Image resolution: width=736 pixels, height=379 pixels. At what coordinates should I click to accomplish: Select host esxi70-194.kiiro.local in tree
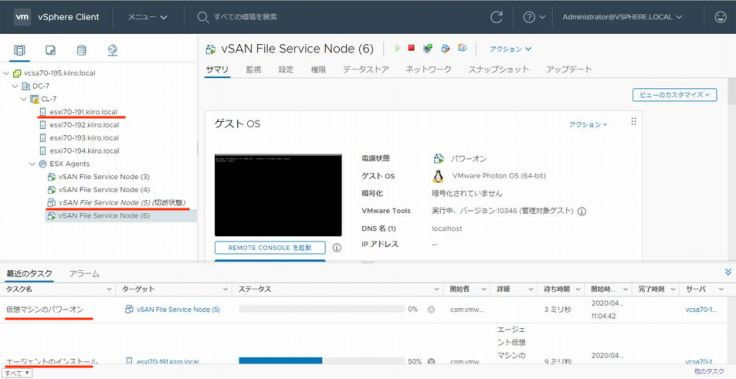84,151
